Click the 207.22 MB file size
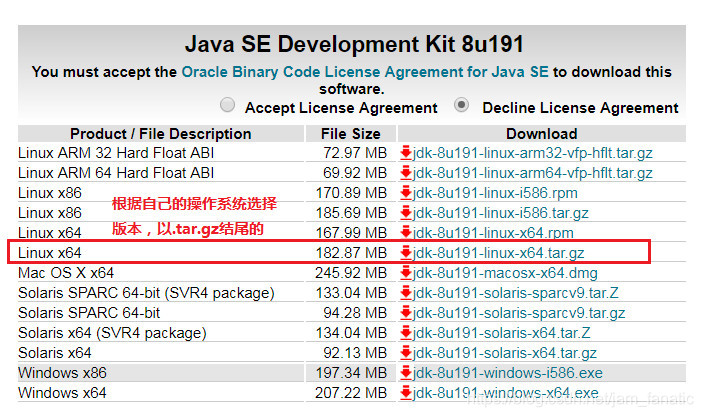 [x=351, y=393]
